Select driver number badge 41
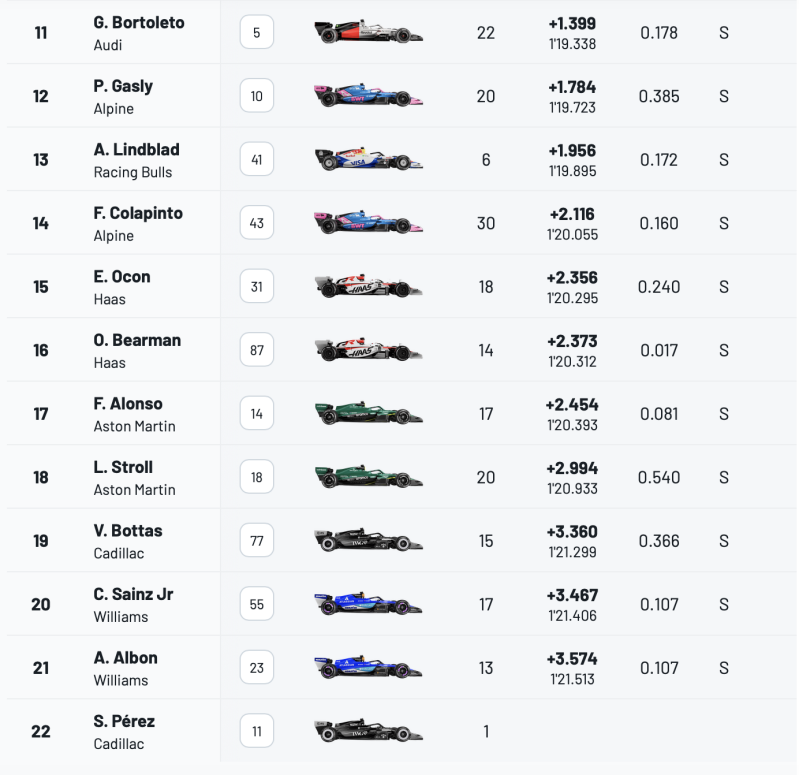Image resolution: width=799 pixels, height=775 pixels. [257, 159]
